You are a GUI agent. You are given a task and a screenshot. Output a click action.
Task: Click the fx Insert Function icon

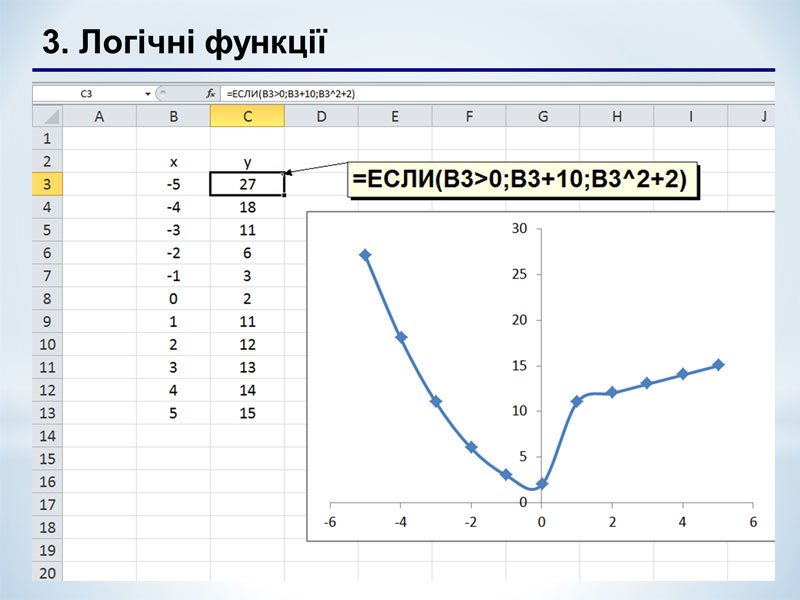point(211,93)
